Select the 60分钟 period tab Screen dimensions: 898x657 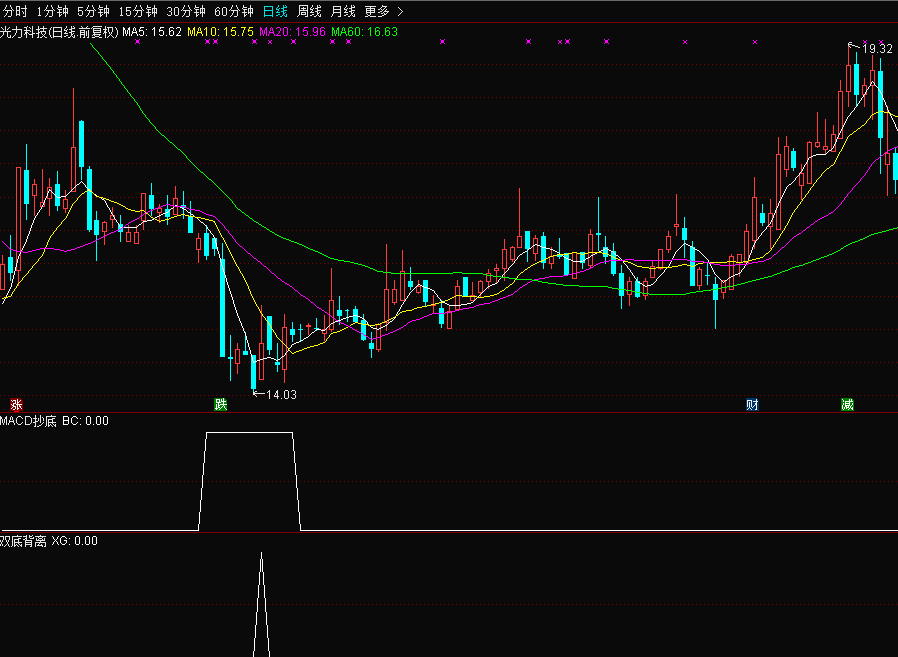234,11
